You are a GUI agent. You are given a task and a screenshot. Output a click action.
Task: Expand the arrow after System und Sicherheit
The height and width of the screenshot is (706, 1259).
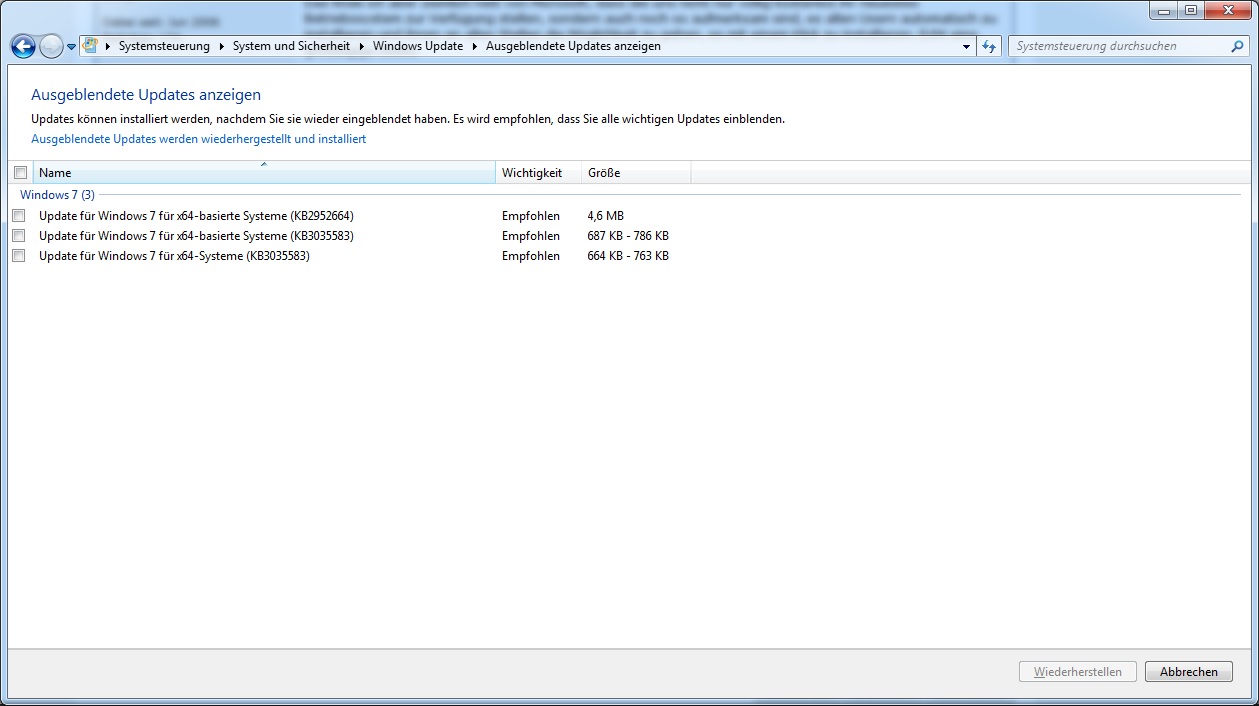[x=361, y=46]
